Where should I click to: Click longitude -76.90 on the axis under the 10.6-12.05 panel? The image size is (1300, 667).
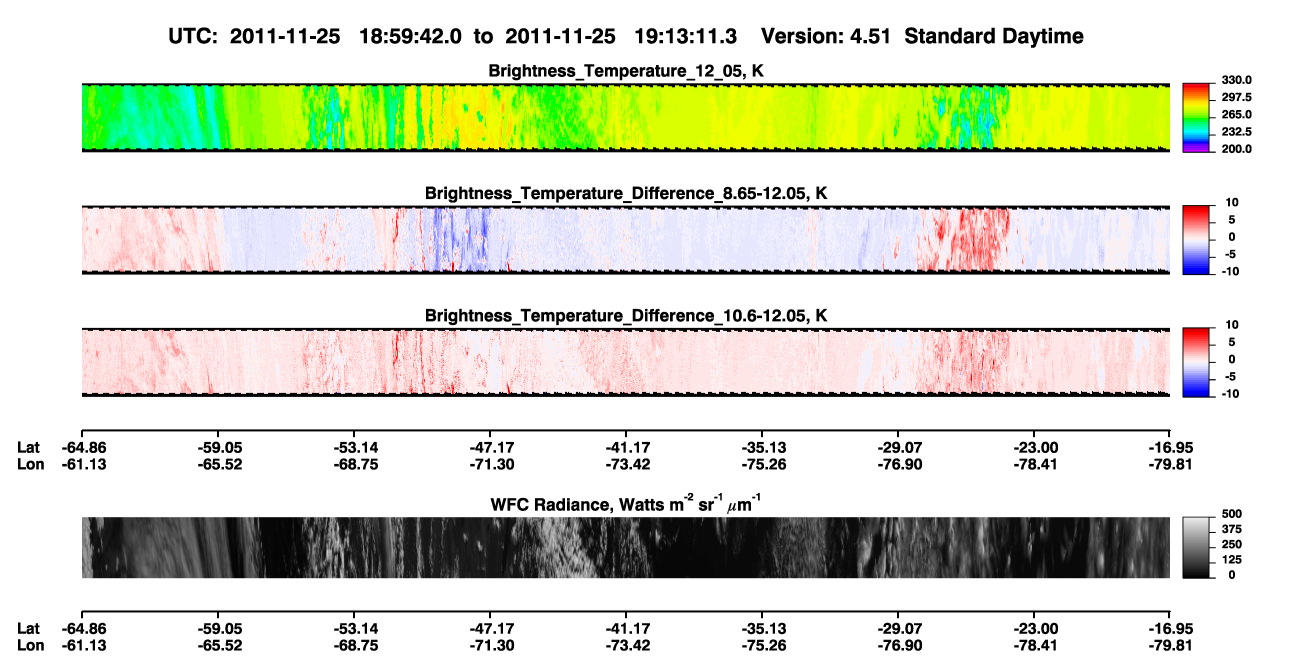tap(898, 465)
